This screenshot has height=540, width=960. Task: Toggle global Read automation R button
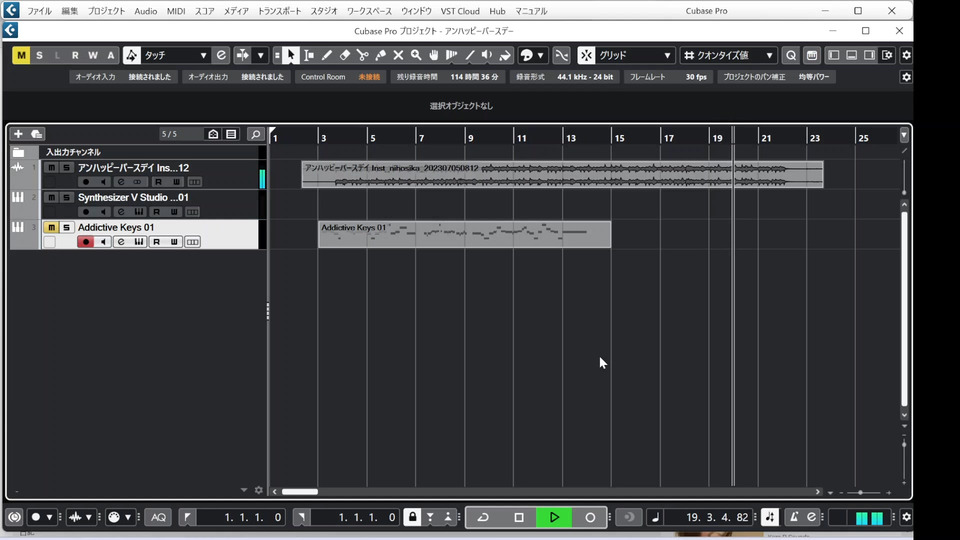click(x=75, y=55)
